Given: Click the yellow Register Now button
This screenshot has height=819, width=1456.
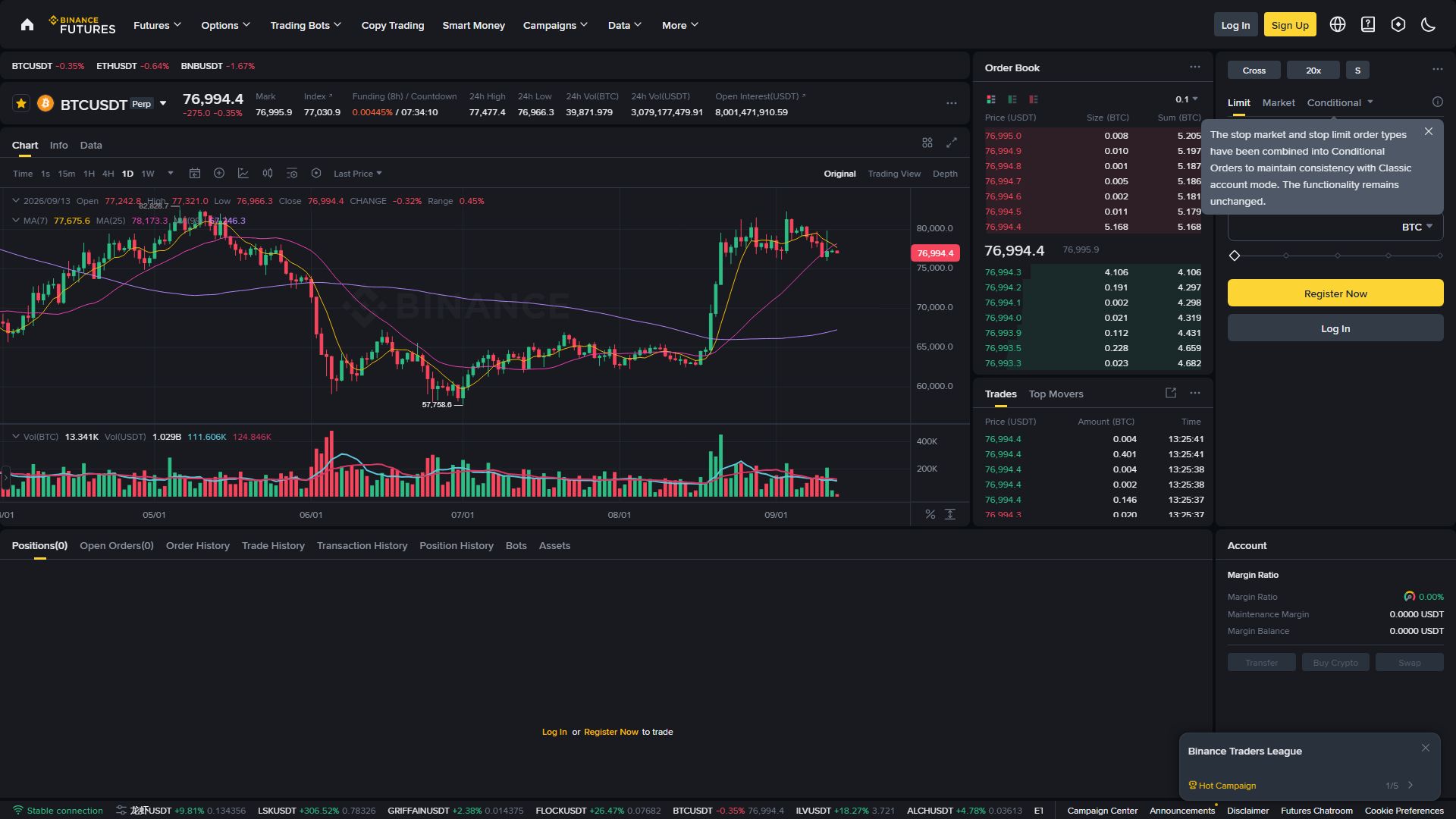Looking at the screenshot, I should coord(1335,293).
